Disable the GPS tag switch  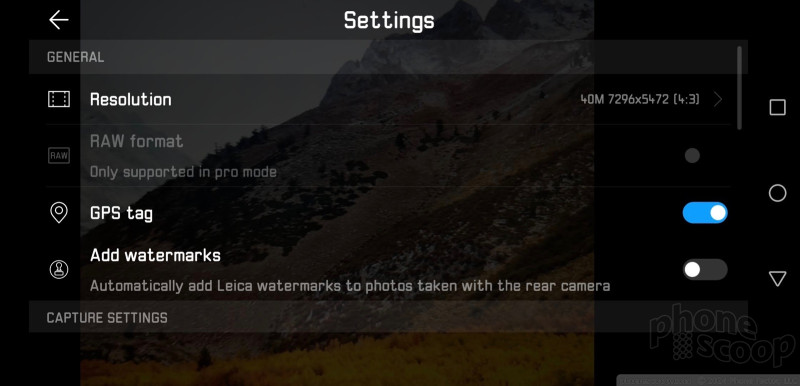pyautogui.click(x=705, y=213)
